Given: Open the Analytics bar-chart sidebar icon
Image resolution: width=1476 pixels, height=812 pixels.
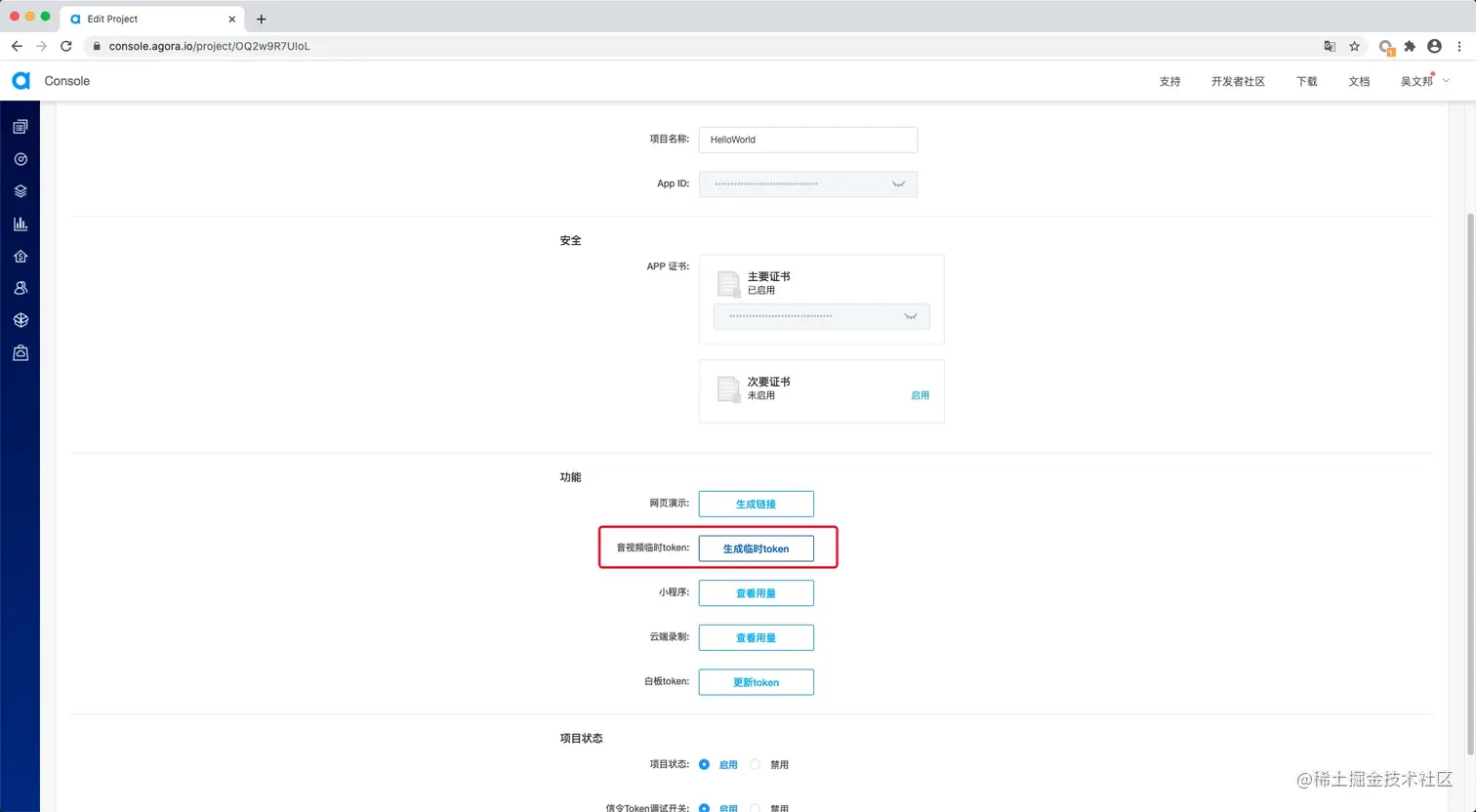Looking at the screenshot, I should pos(20,223).
